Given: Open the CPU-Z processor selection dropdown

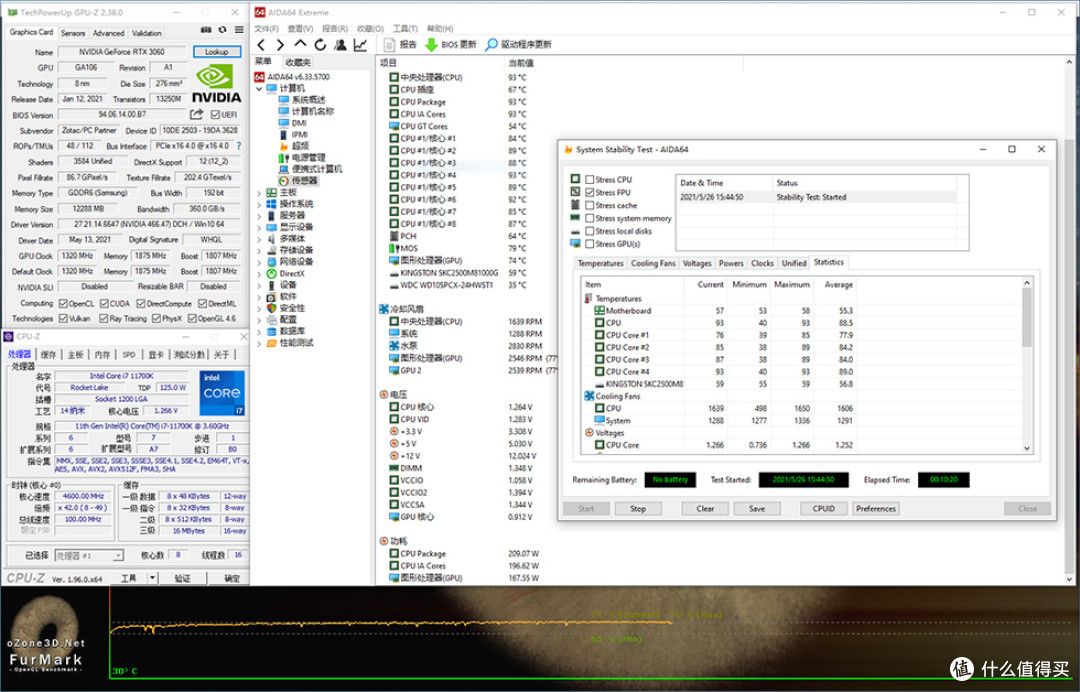Looking at the screenshot, I should coord(118,556).
